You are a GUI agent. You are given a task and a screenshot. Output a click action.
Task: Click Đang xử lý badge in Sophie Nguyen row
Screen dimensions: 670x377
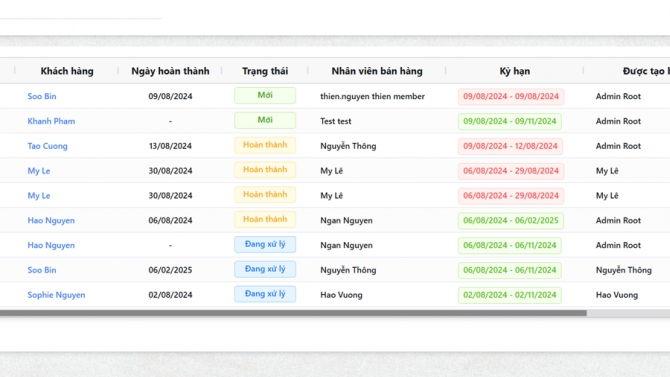point(265,294)
